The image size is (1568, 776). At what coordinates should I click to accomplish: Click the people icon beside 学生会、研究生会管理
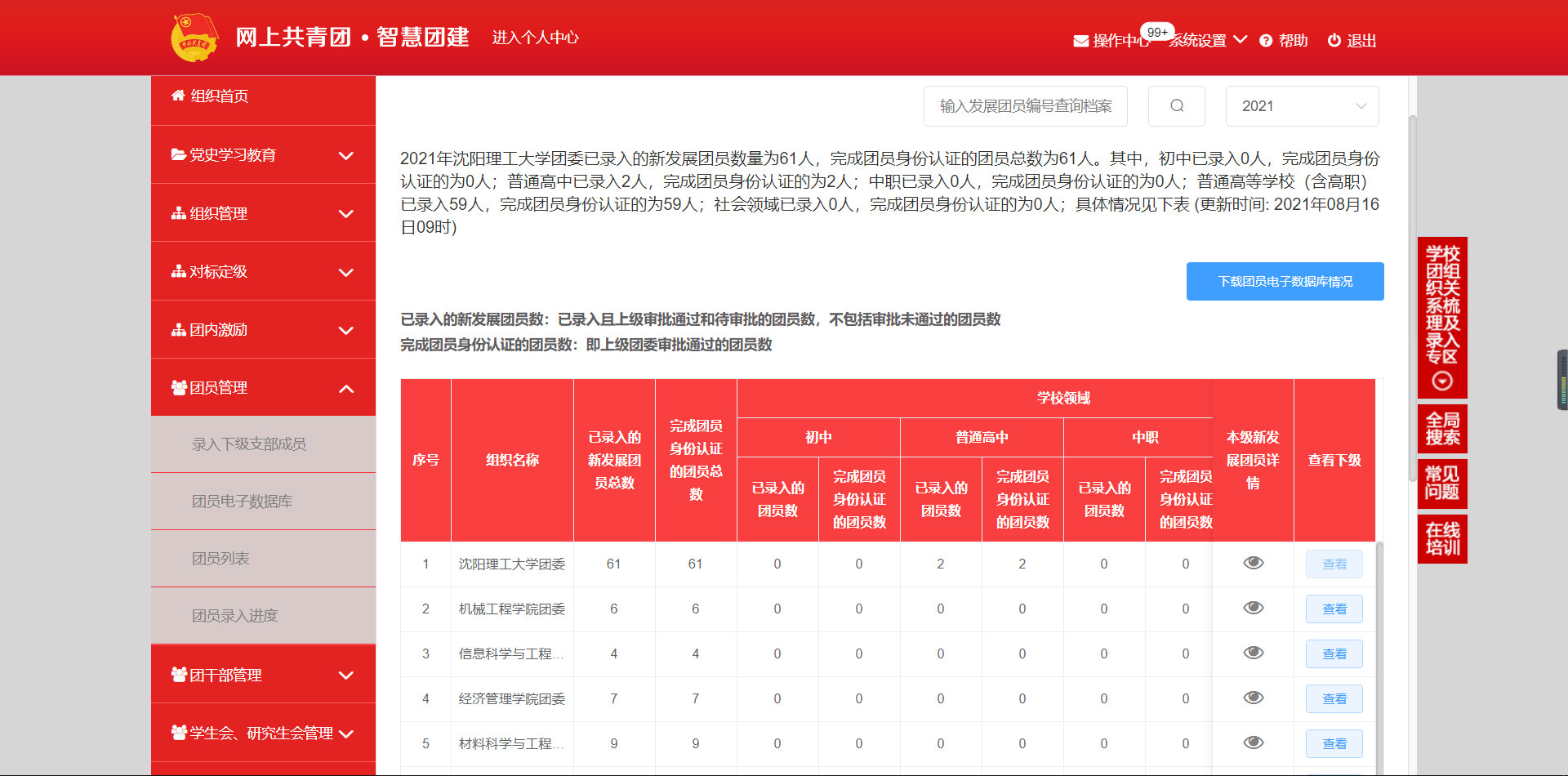pyautogui.click(x=179, y=733)
